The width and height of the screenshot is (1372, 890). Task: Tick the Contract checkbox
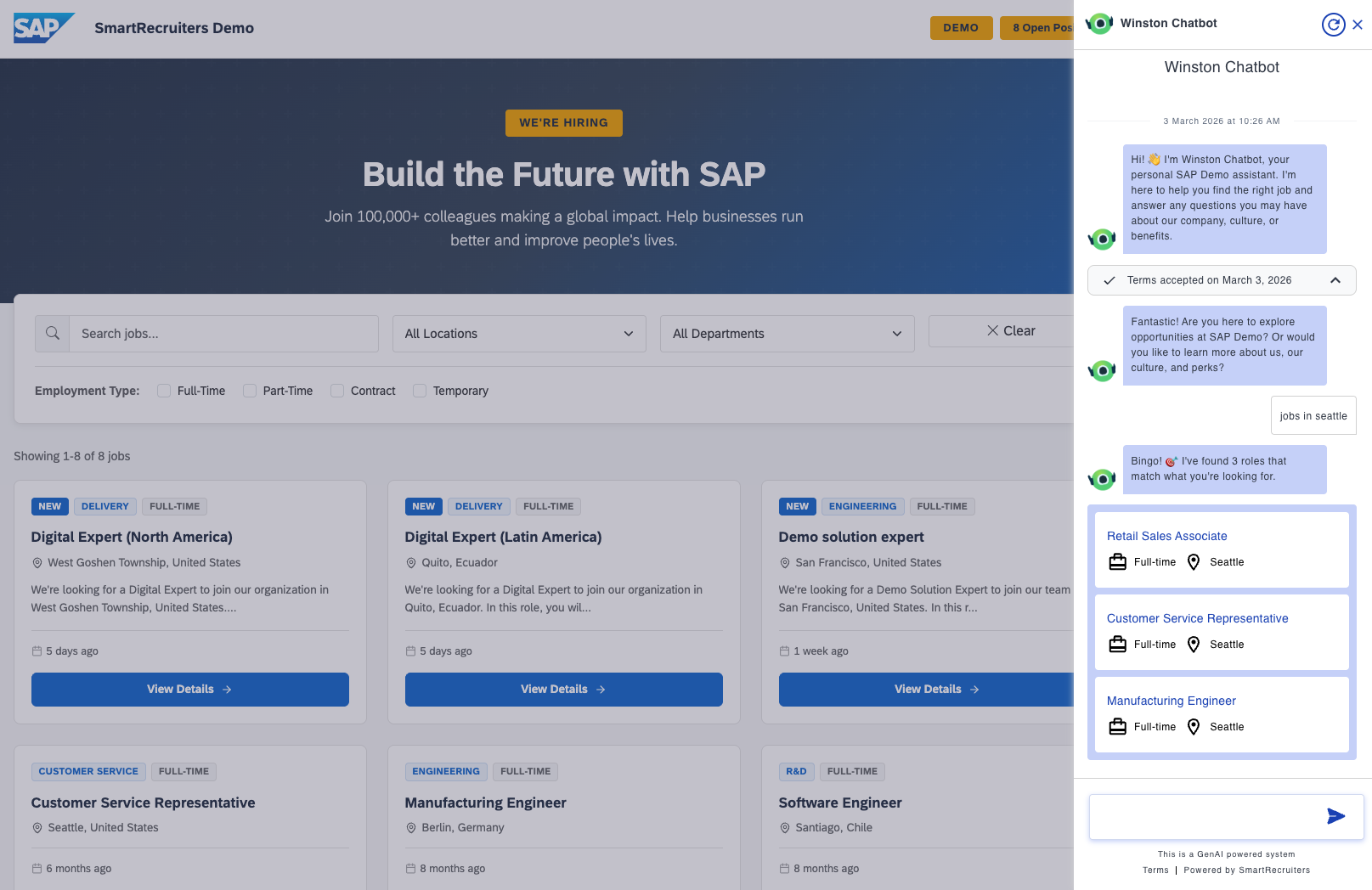tap(337, 391)
